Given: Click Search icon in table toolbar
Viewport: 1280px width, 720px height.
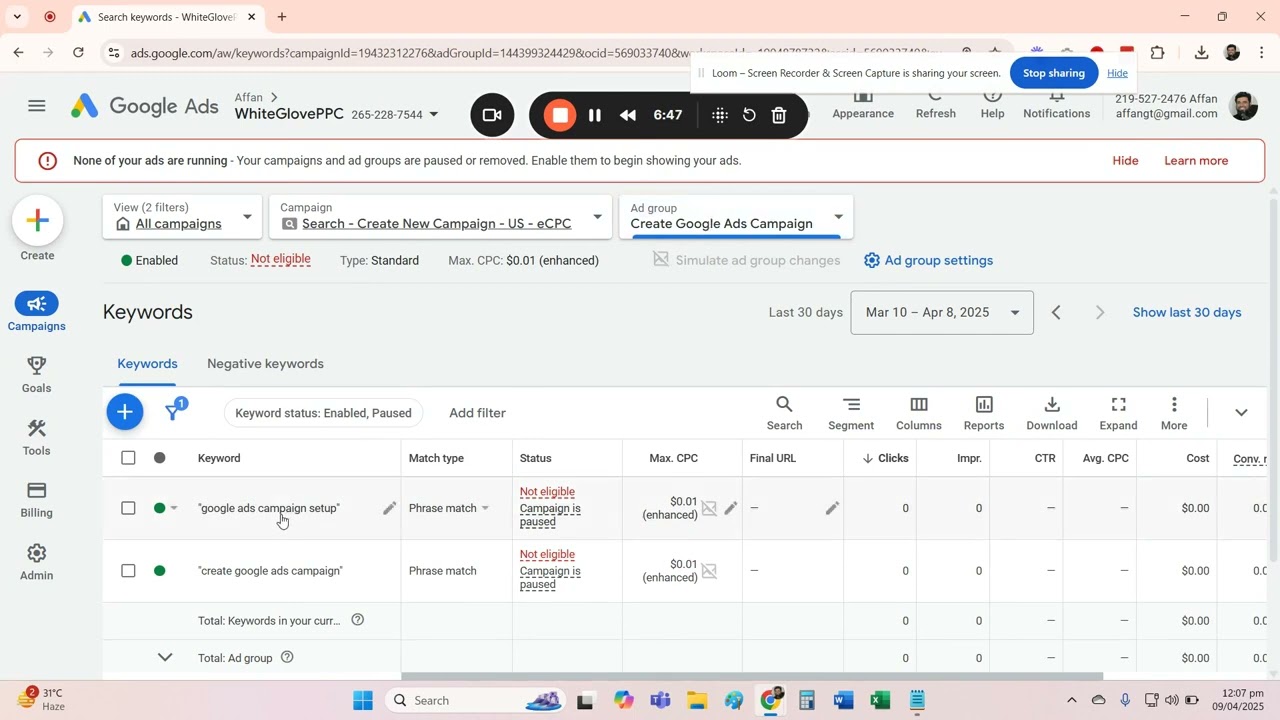Looking at the screenshot, I should [x=784, y=413].
